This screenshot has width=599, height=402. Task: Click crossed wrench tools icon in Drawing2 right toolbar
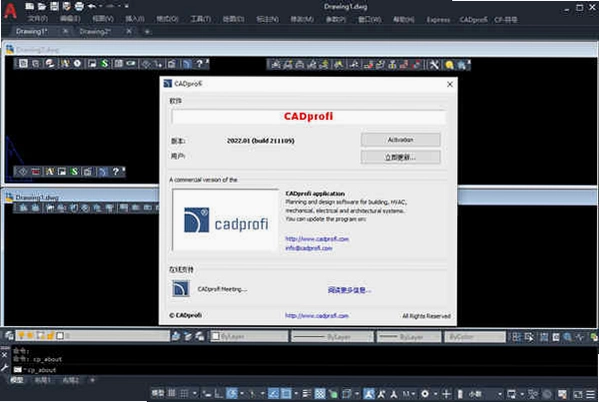point(434,65)
